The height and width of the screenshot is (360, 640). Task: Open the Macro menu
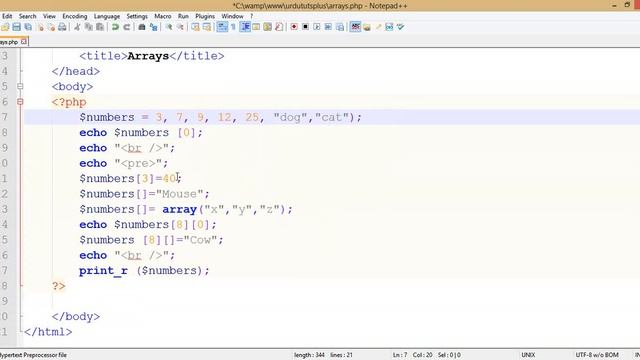click(x=162, y=16)
